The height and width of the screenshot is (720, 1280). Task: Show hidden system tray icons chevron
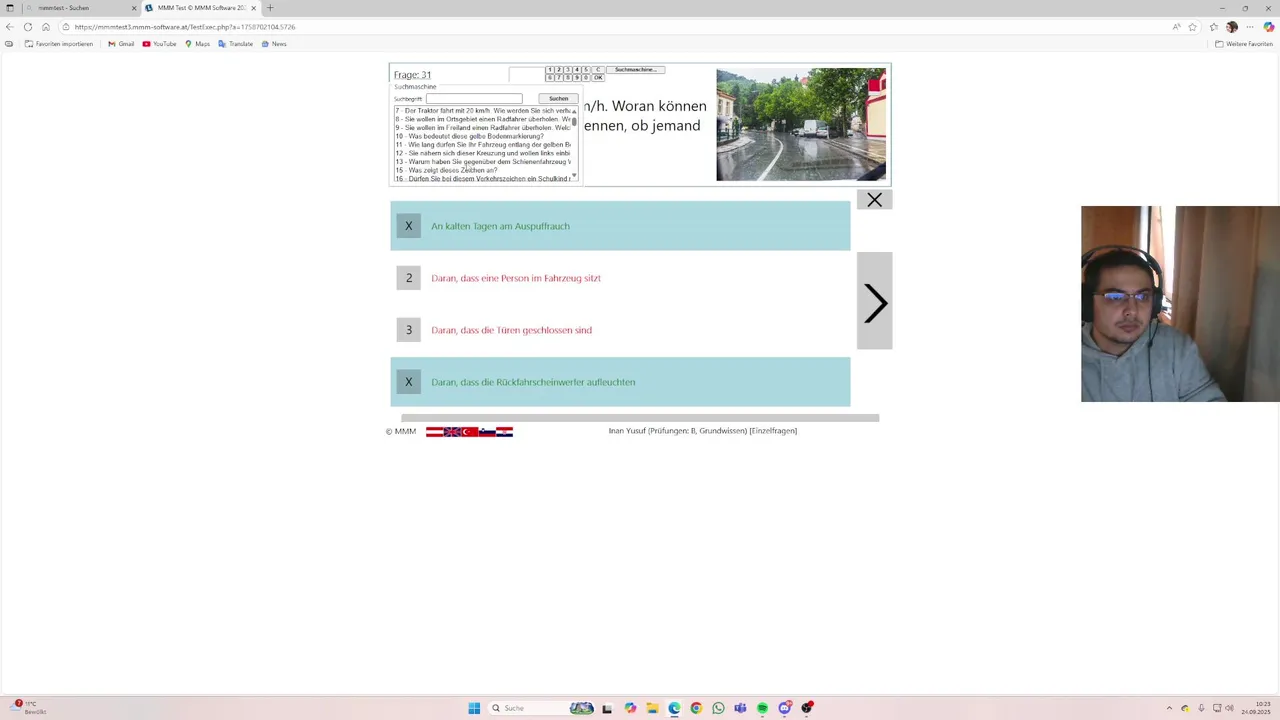1169,708
